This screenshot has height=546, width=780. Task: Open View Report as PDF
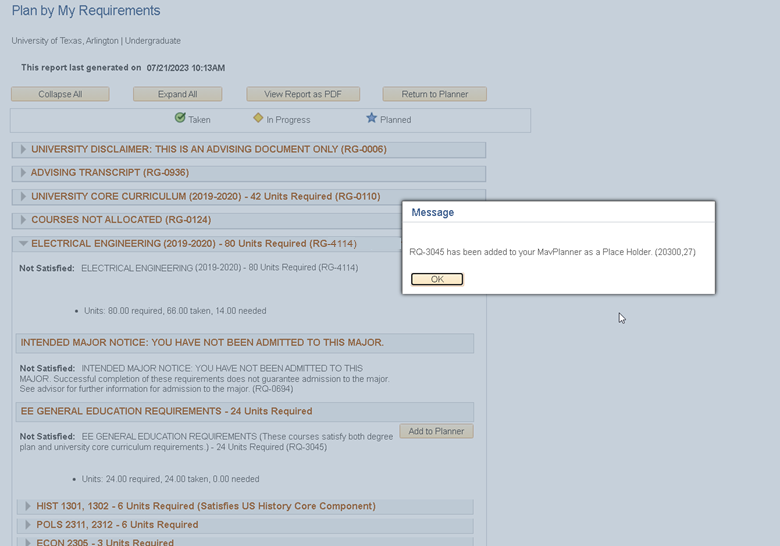tap(303, 94)
